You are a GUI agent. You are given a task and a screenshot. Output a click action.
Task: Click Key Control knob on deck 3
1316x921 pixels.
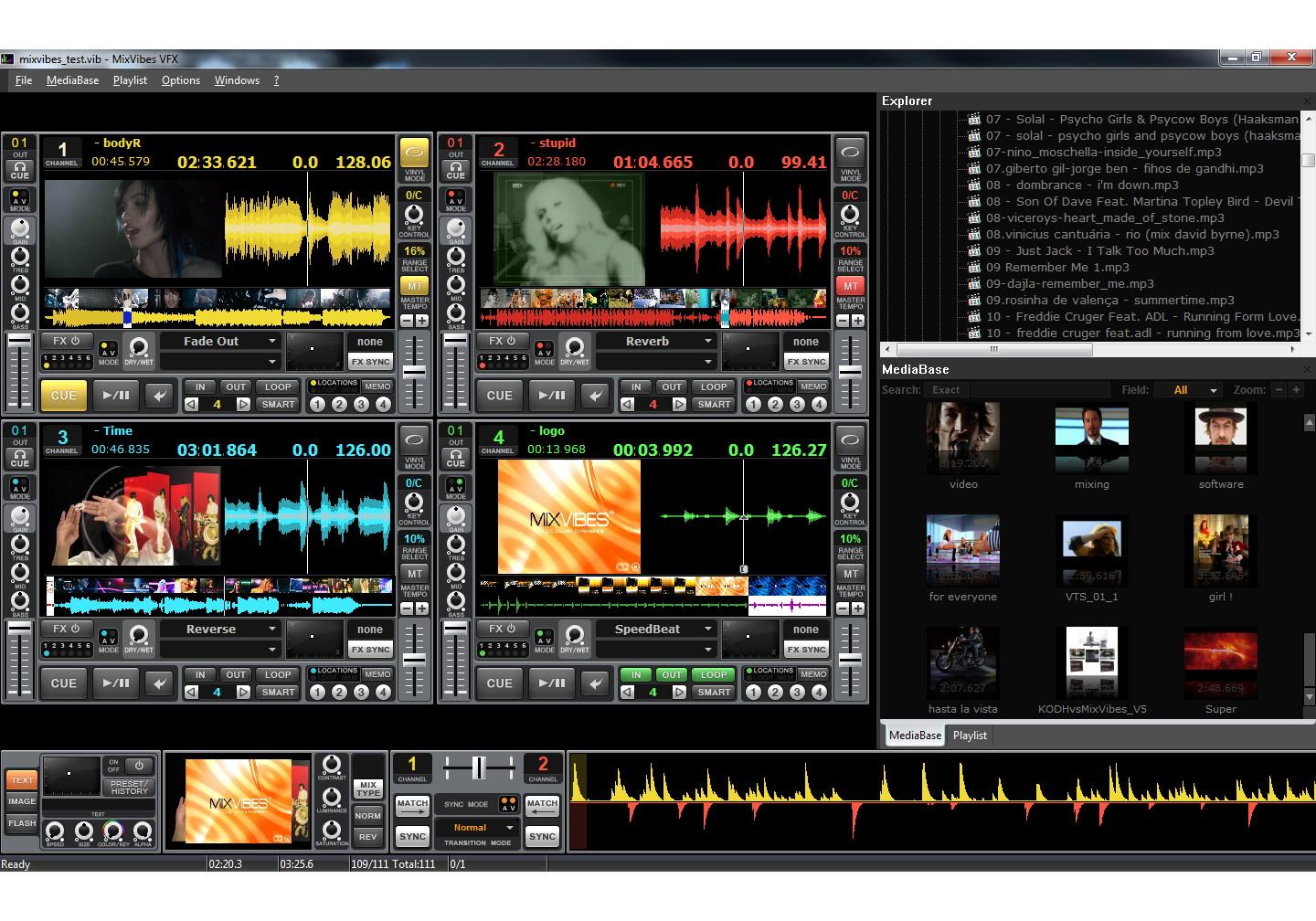[x=414, y=503]
